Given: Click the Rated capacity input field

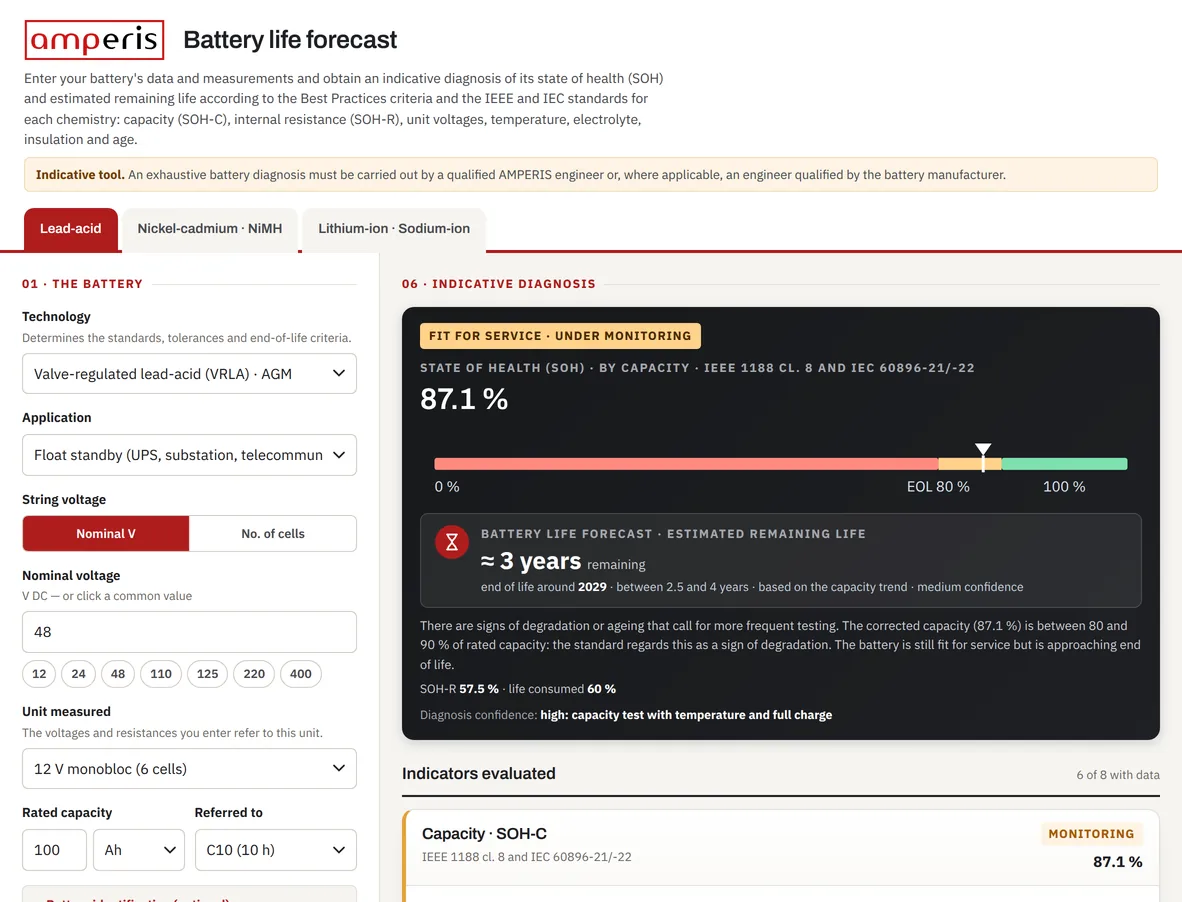Looking at the screenshot, I should tap(54, 850).
